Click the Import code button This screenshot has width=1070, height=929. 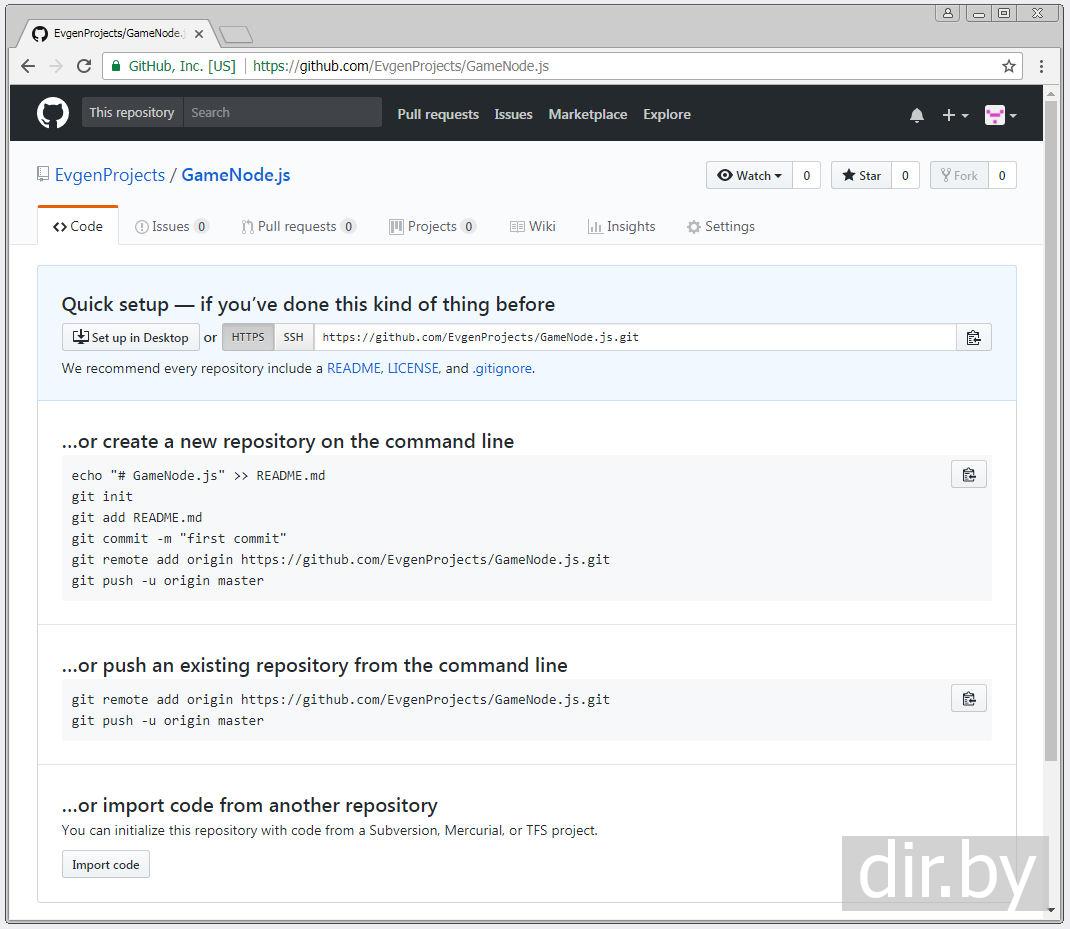(105, 865)
